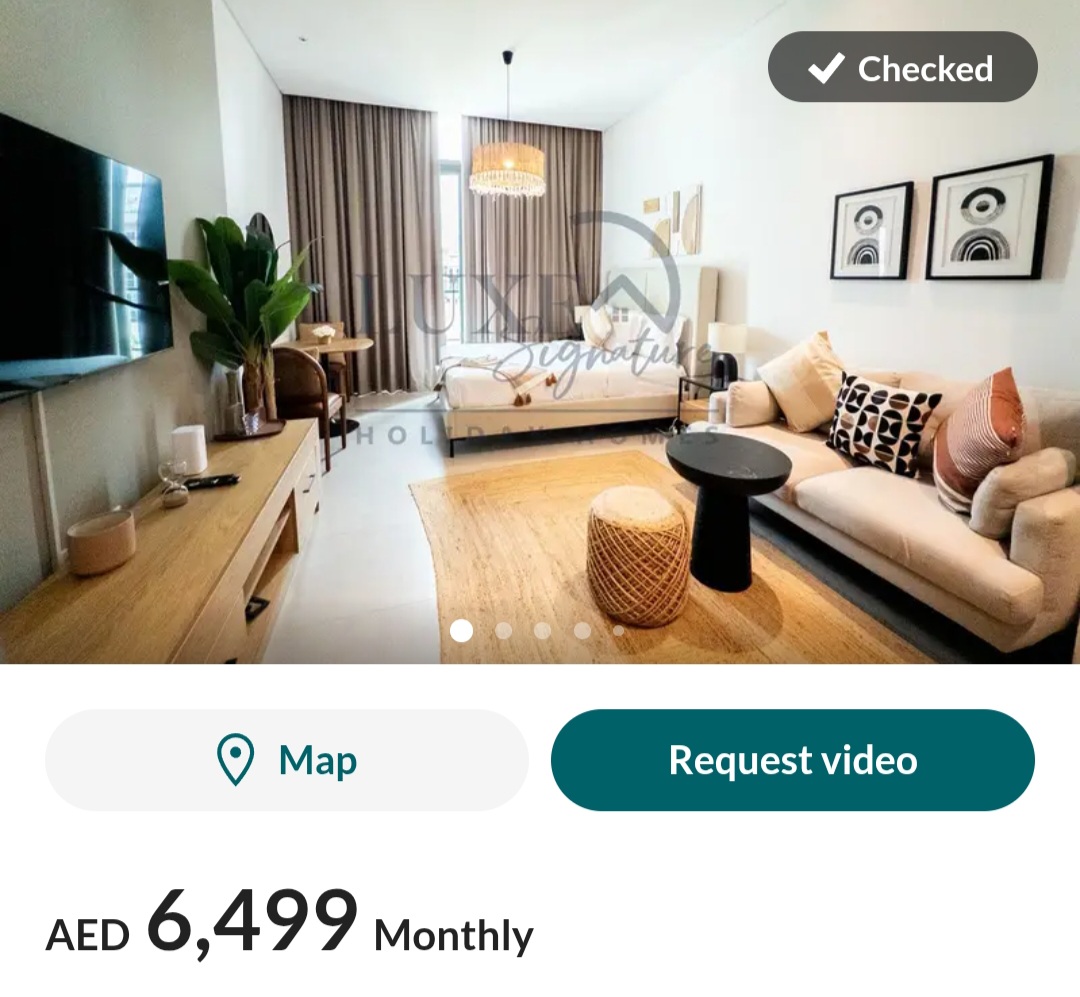1080x997 pixels.
Task: Tap the Checked text label
Action: [925, 68]
